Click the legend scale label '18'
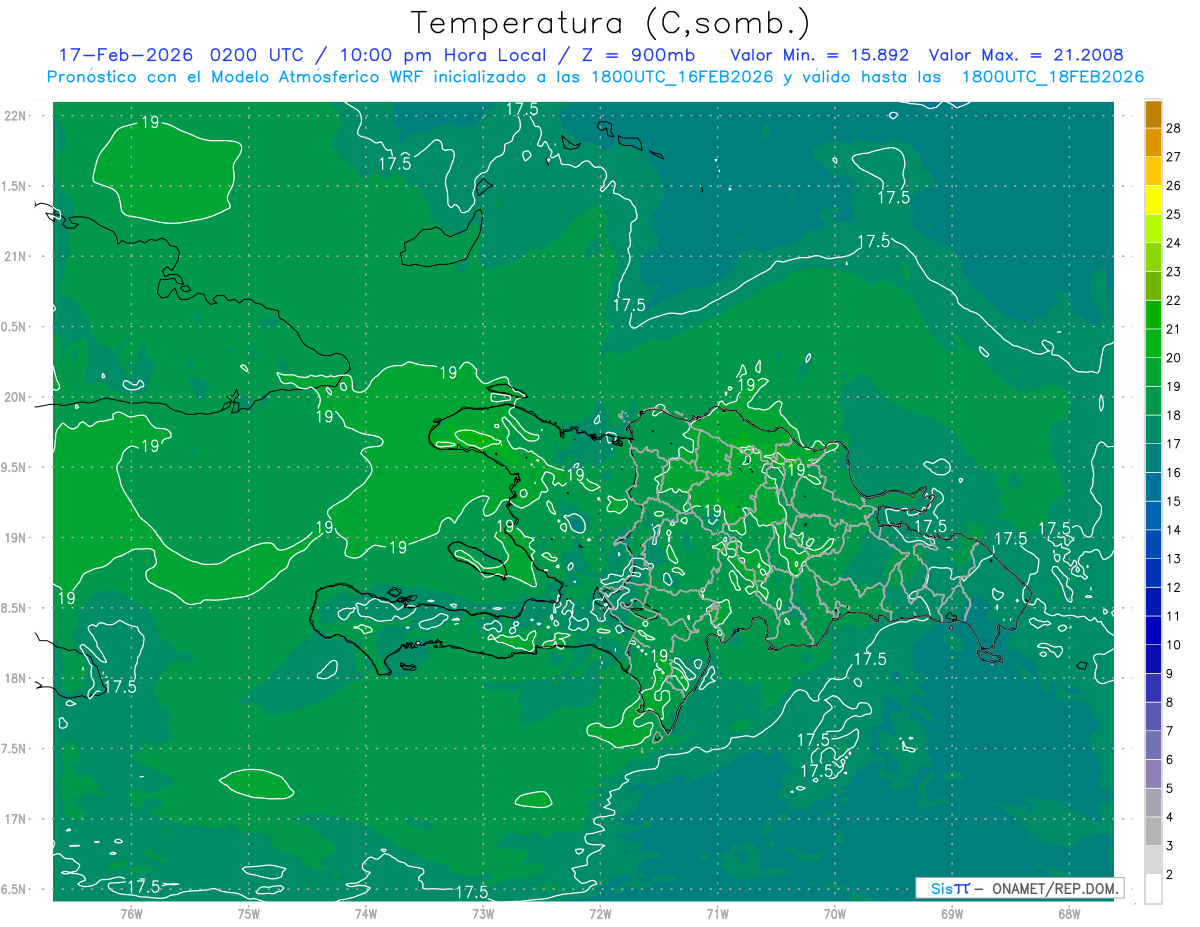The width and height of the screenshot is (1200, 927). pyautogui.click(x=1174, y=415)
